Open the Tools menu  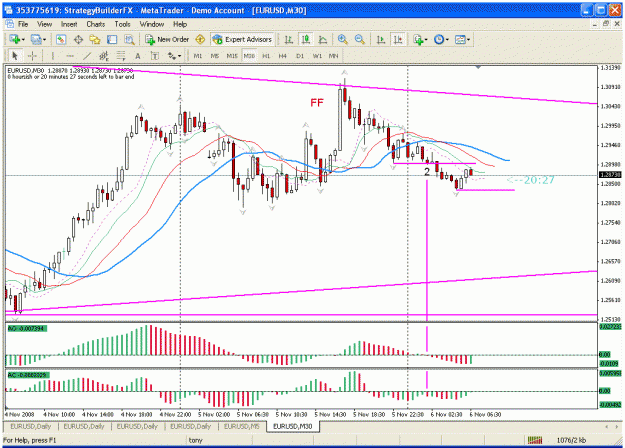122,24
